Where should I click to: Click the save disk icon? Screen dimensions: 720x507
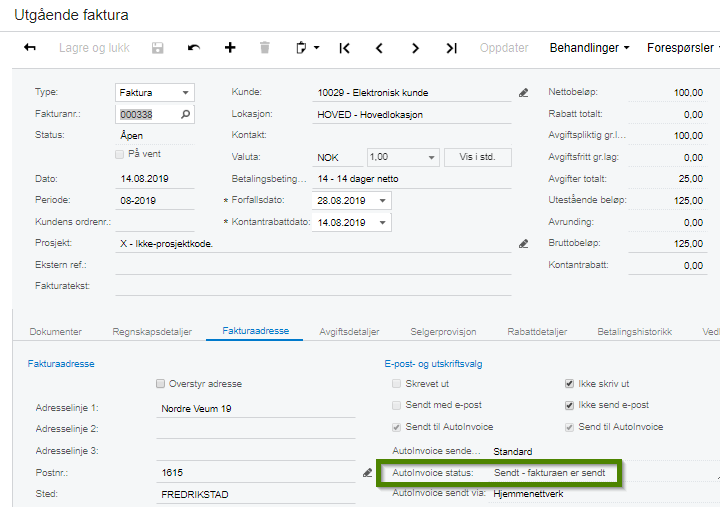click(158, 48)
